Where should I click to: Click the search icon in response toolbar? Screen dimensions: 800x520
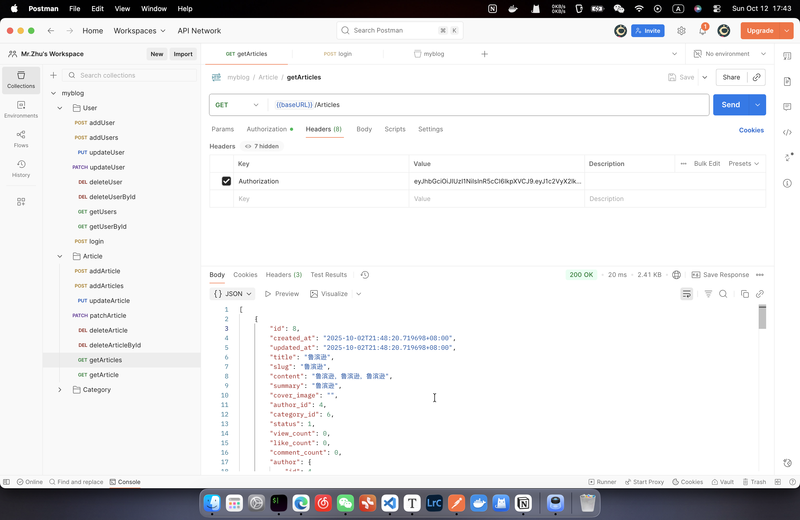tap(723, 294)
